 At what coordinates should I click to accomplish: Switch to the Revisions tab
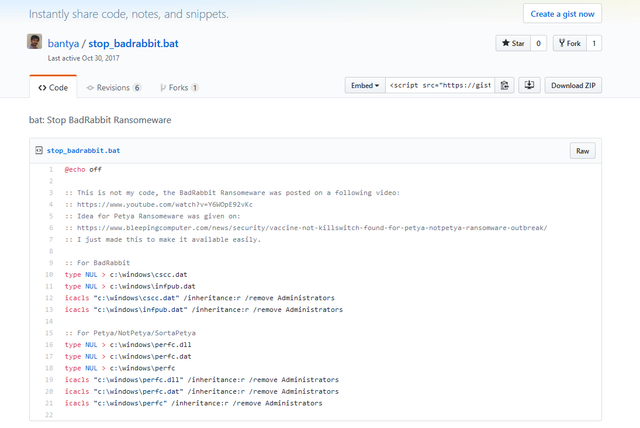[x=114, y=88]
